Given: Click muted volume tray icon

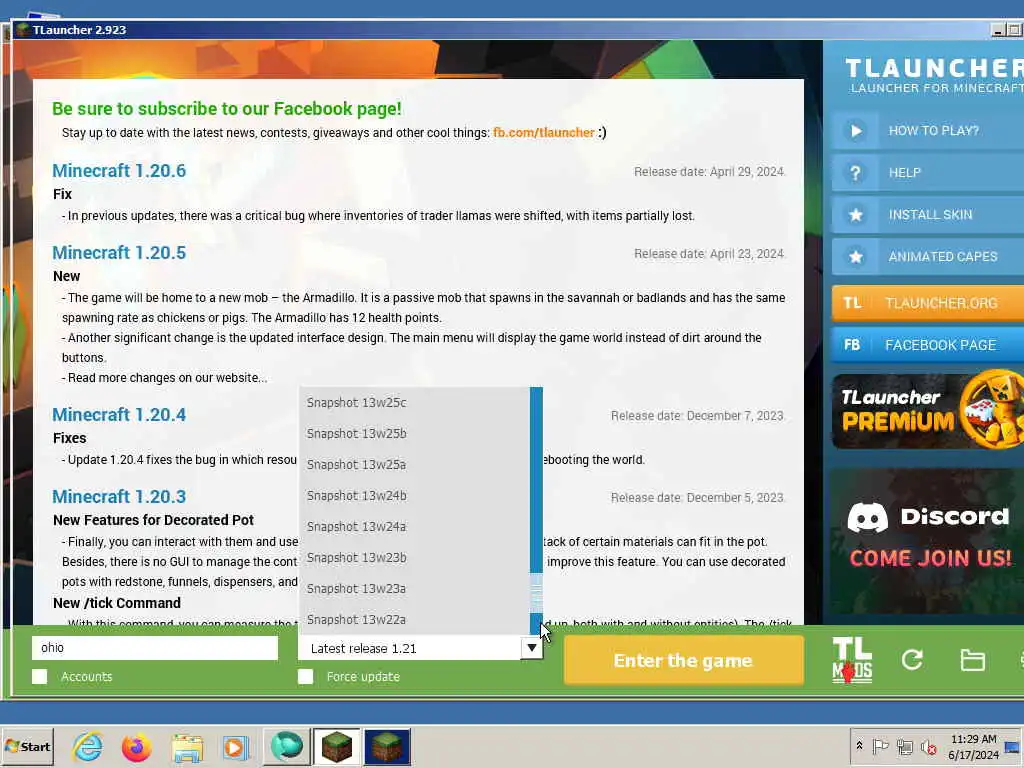Looking at the screenshot, I should [x=928, y=746].
